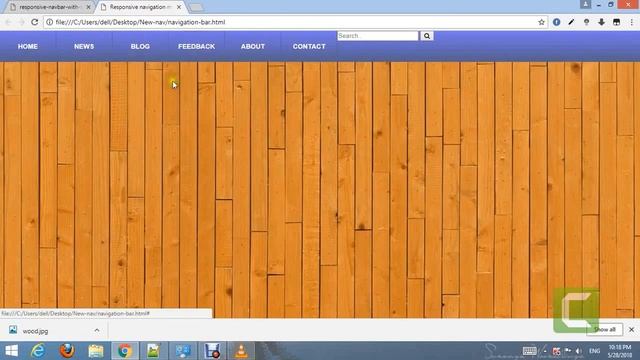Launch Internet Explorer from the taskbar
Image resolution: width=640 pixels, height=360 pixels.
pos(38,351)
